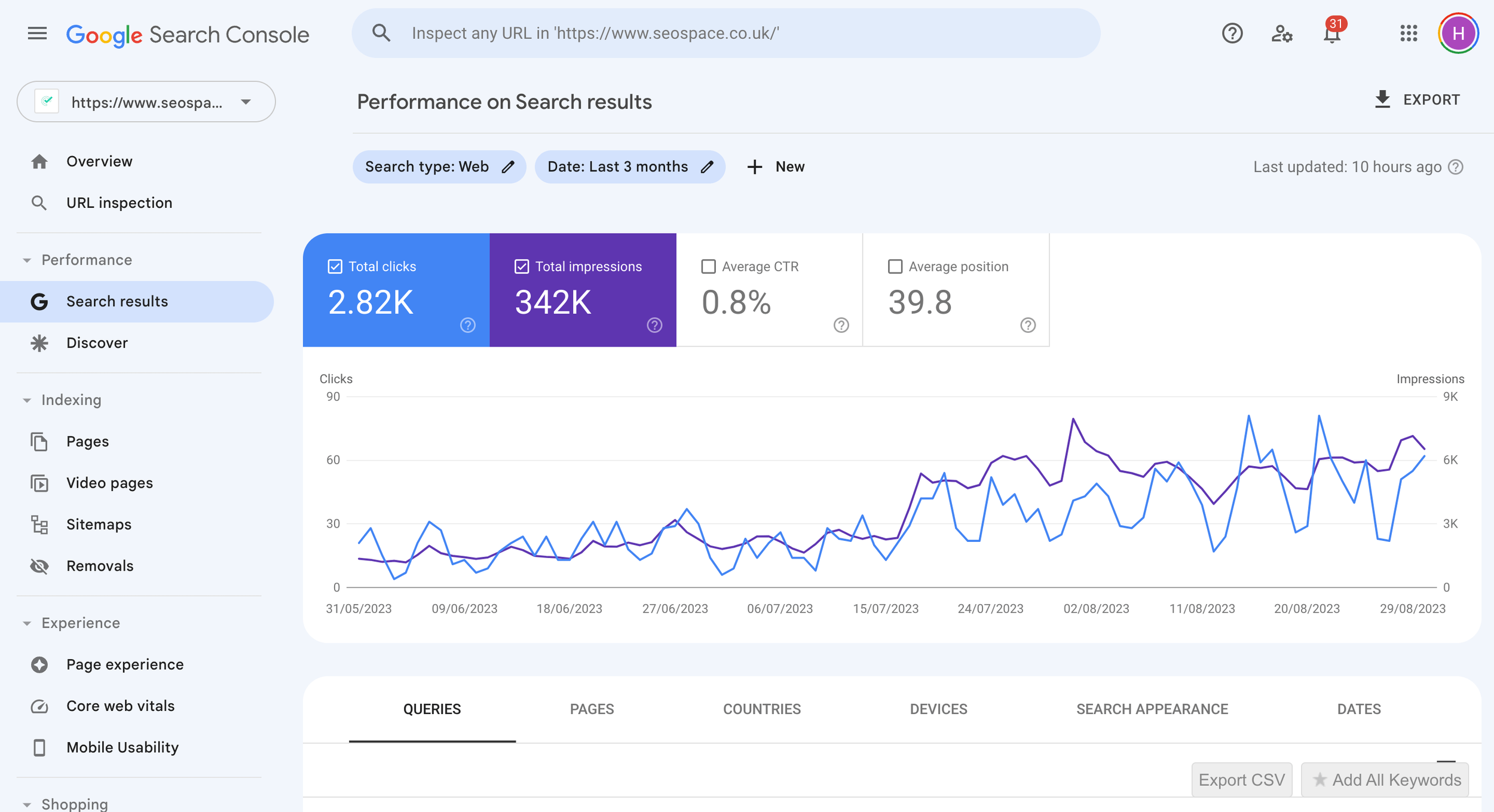Click the URL inspection search field
This screenshot has height=812, width=1494.
point(727,33)
